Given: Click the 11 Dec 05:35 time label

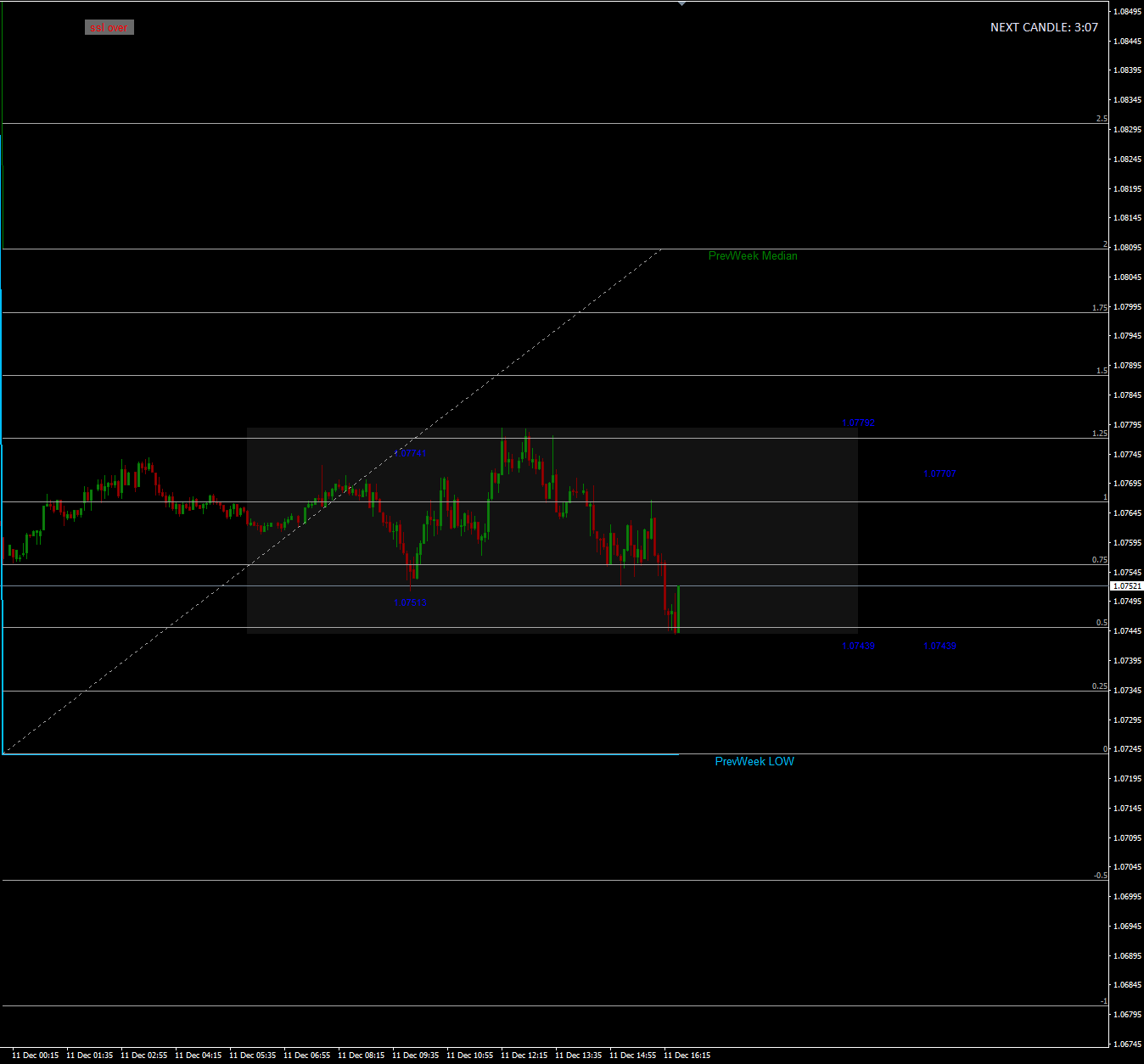Looking at the screenshot, I should [x=253, y=1056].
